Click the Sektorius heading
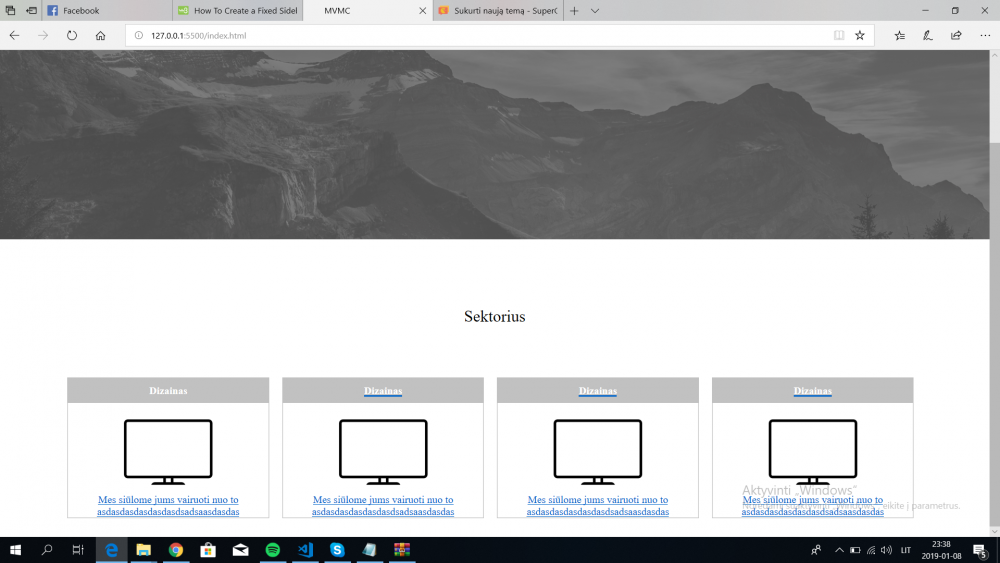This screenshot has height=563, width=1000. point(495,316)
